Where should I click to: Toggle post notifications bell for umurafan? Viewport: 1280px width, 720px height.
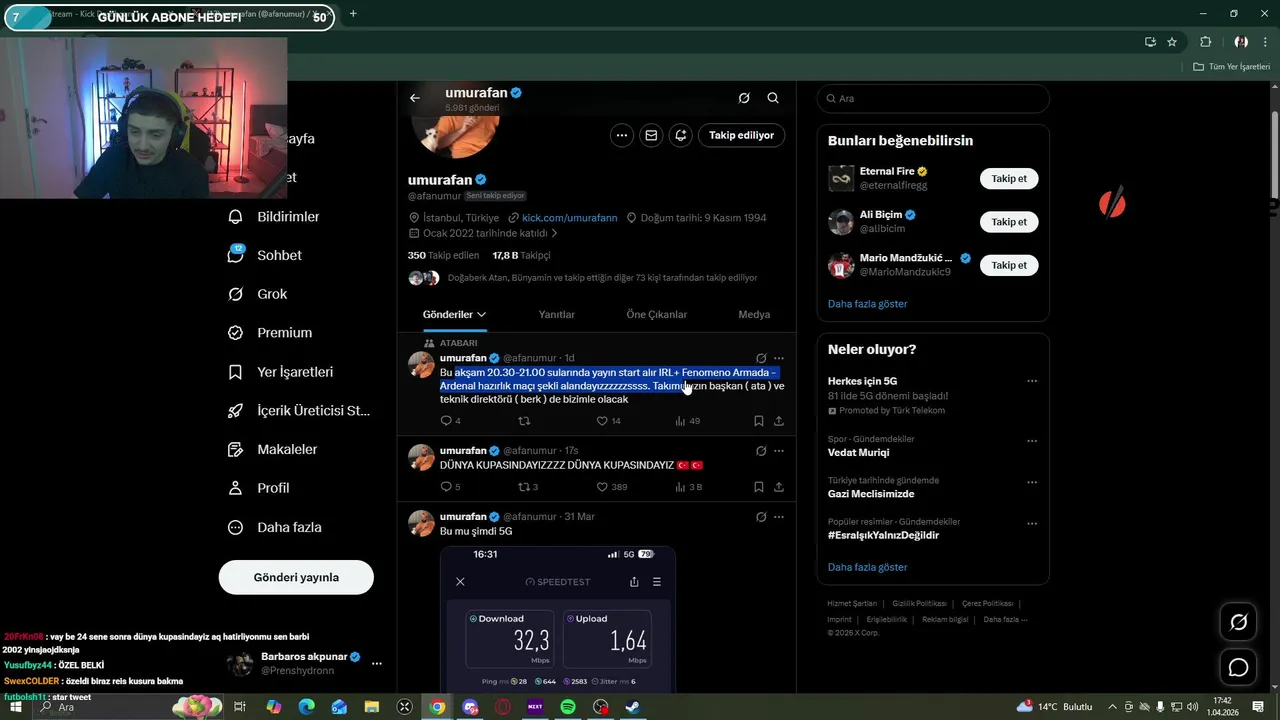(681, 135)
